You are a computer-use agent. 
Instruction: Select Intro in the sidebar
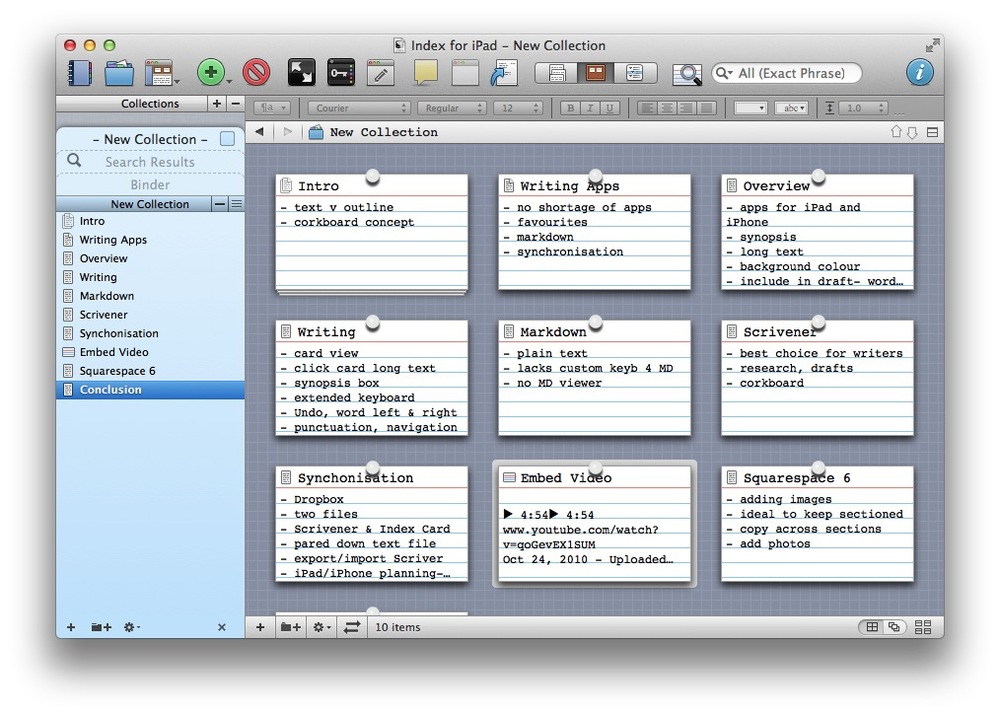[x=151, y=221]
